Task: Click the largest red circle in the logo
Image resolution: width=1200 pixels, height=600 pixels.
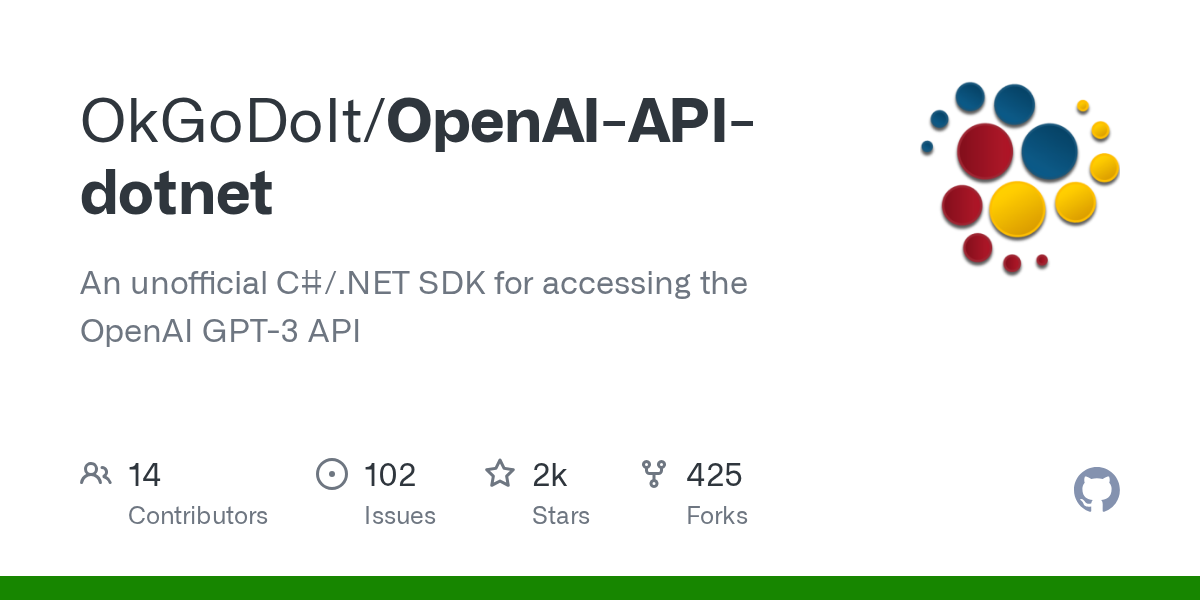Action: pos(984,152)
